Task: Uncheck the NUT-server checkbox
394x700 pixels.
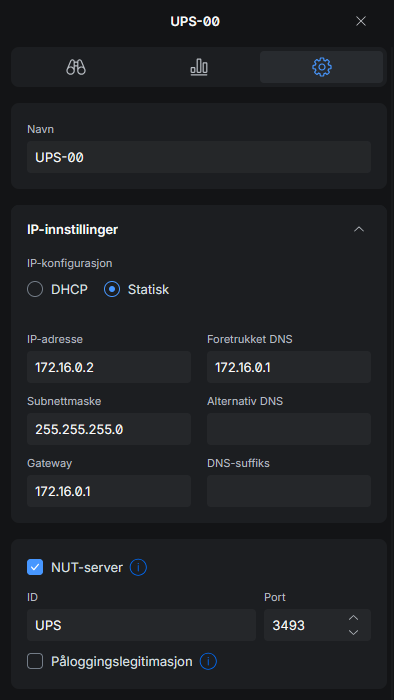Action: coord(35,567)
